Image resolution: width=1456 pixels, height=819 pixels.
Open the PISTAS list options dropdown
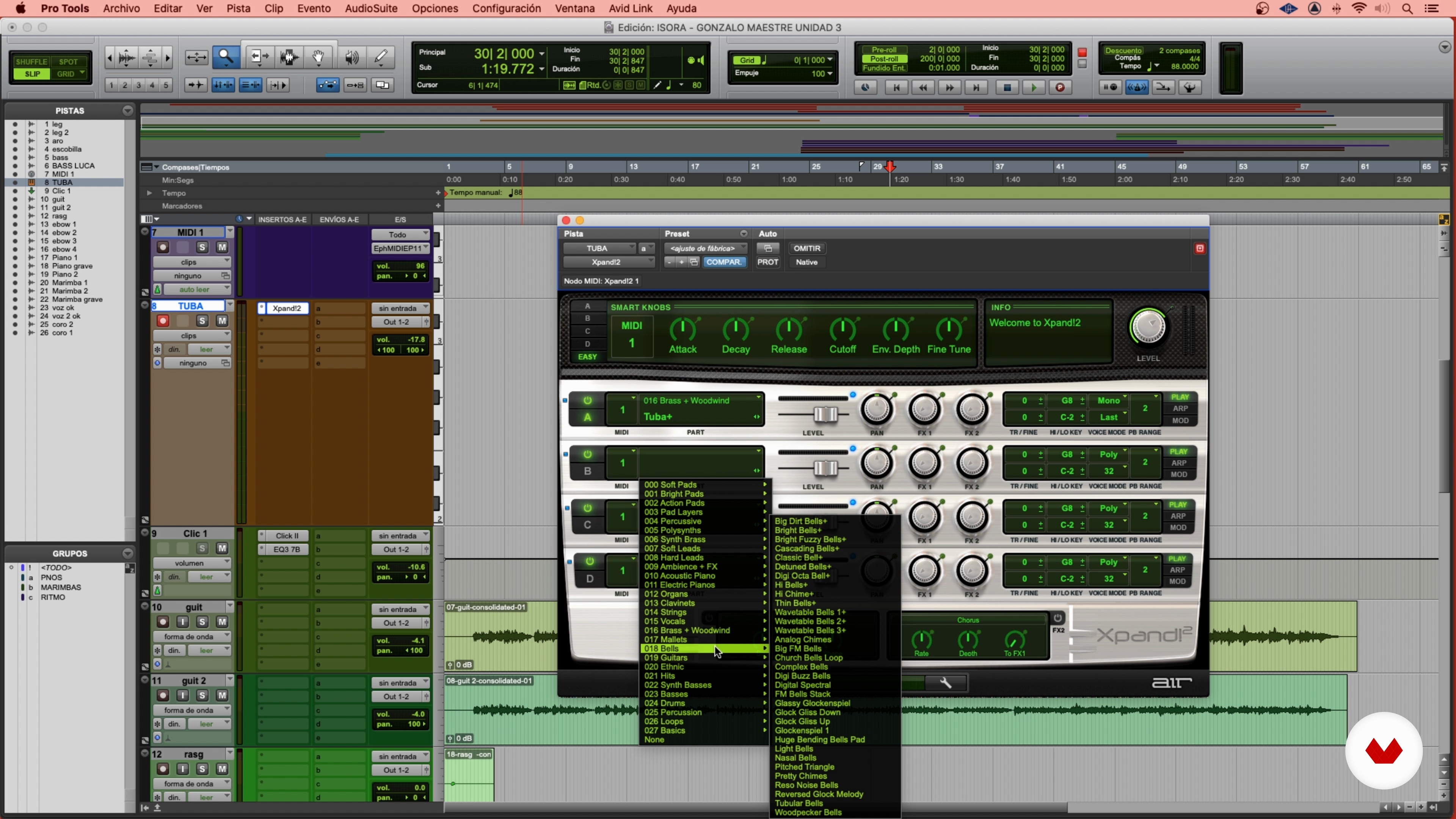pos(128,111)
